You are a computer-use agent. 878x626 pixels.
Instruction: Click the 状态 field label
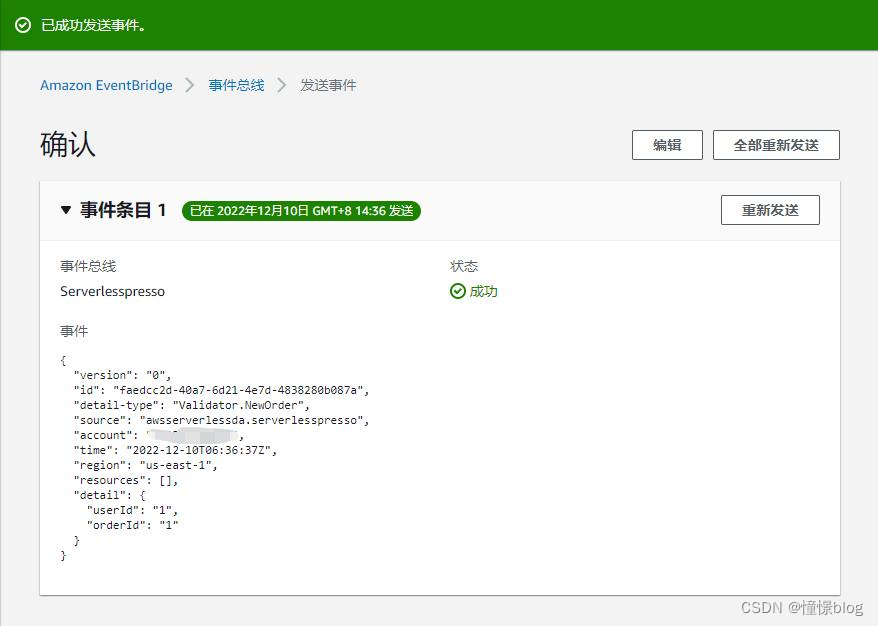pos(464,266)
